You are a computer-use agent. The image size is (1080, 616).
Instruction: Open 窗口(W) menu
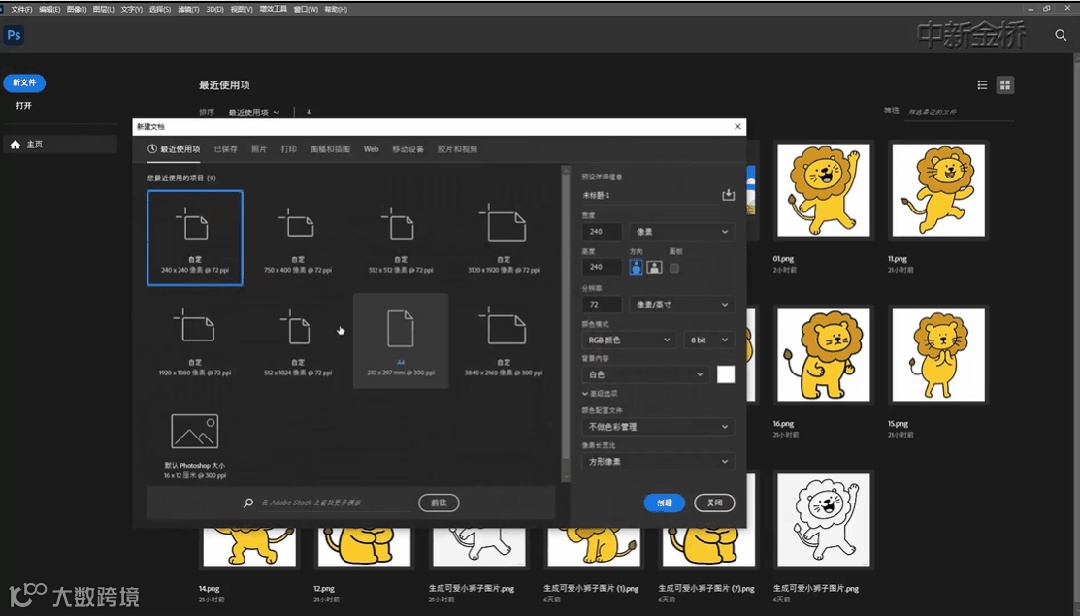306,10
